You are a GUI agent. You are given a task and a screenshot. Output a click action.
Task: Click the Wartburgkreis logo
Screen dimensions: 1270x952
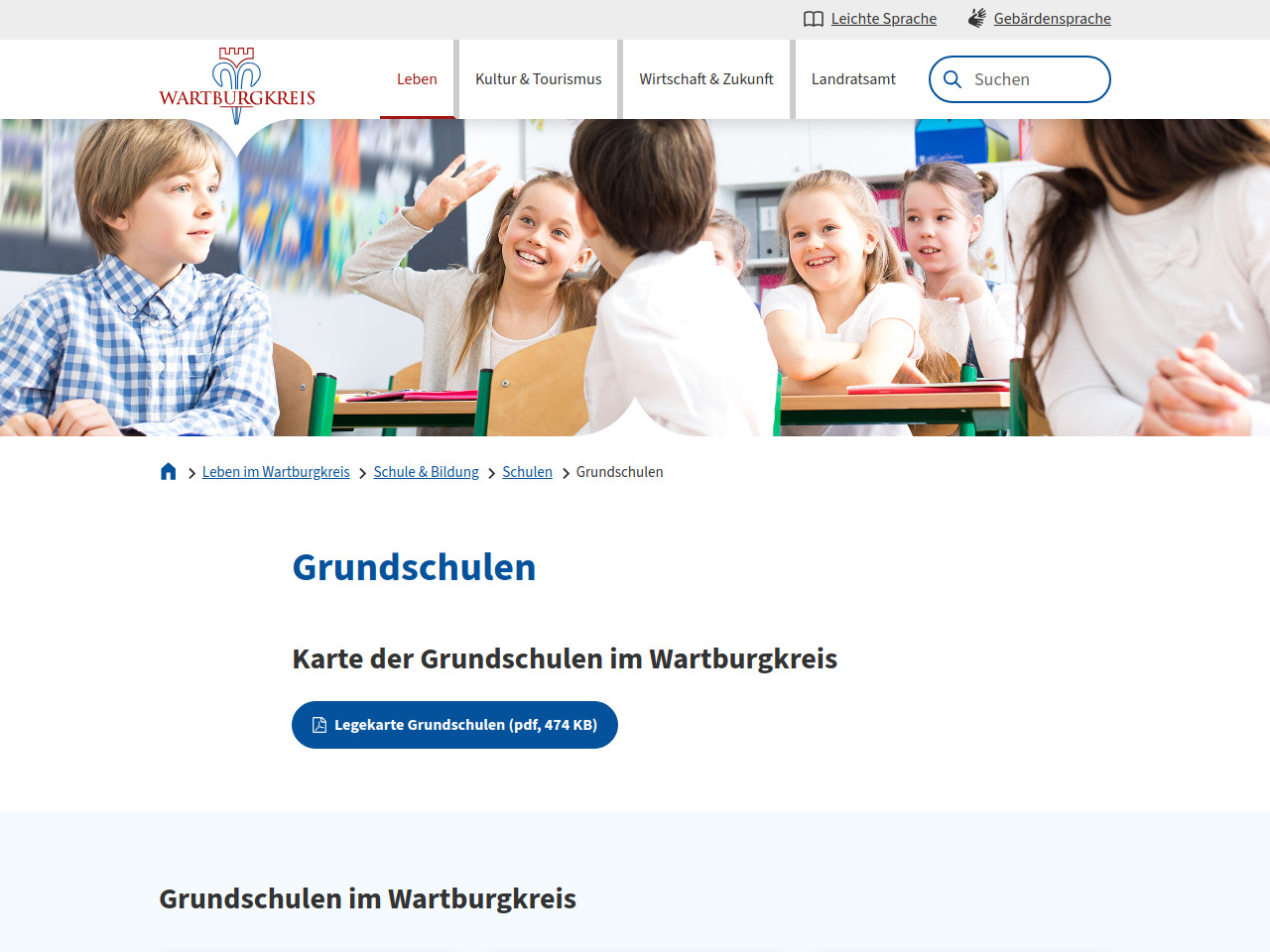tap(237, 85)
